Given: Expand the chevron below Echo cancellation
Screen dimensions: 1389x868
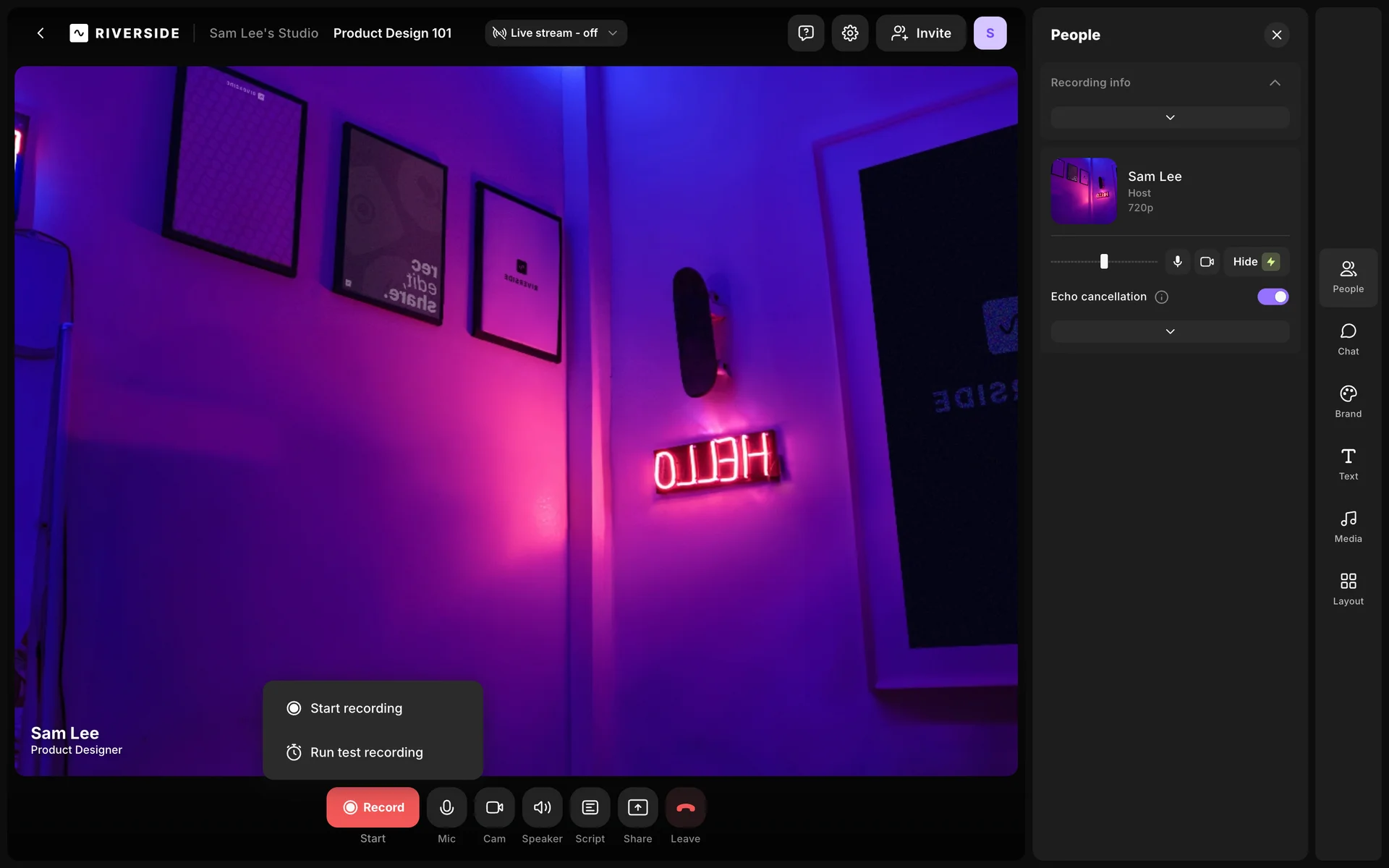Looking at the screenshot, I should click(1170, 331).
